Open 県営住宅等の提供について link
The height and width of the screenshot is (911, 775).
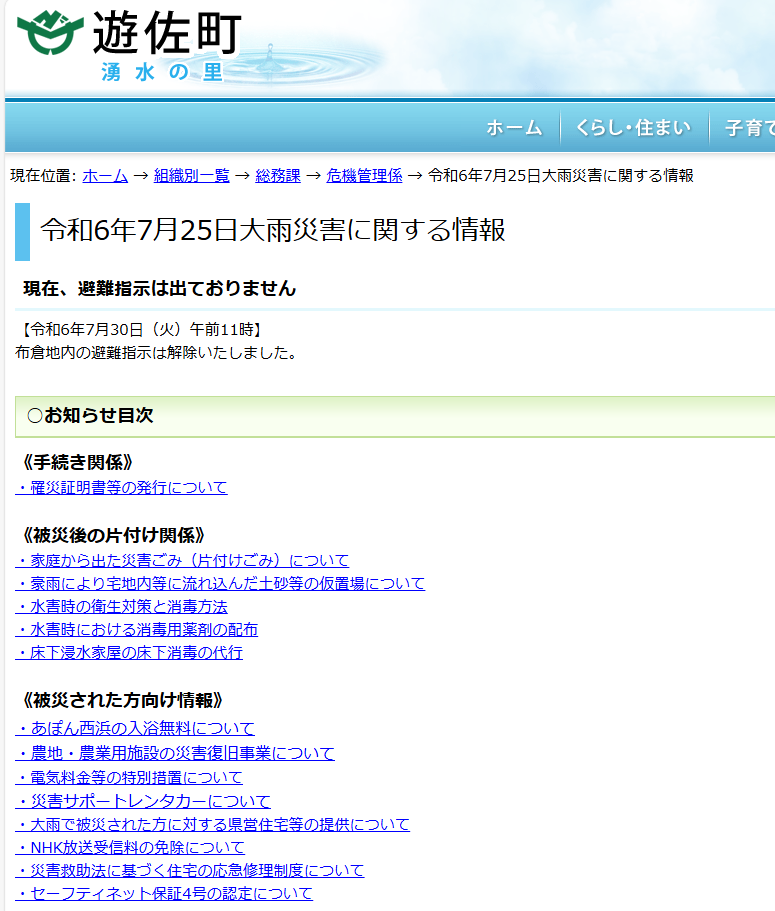click(x=213, y=824)
